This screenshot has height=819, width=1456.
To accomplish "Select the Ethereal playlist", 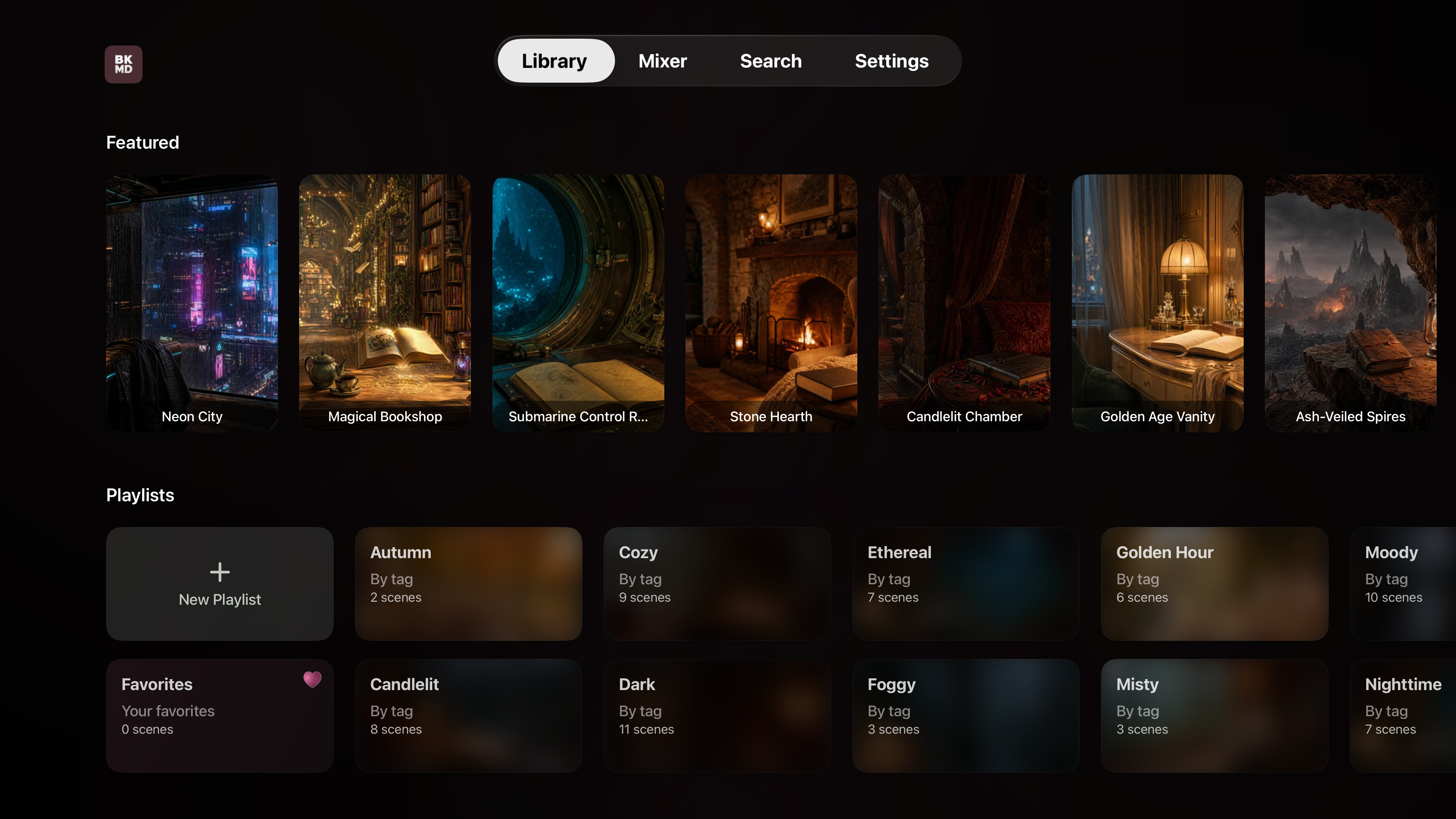I will coord(966,584).
